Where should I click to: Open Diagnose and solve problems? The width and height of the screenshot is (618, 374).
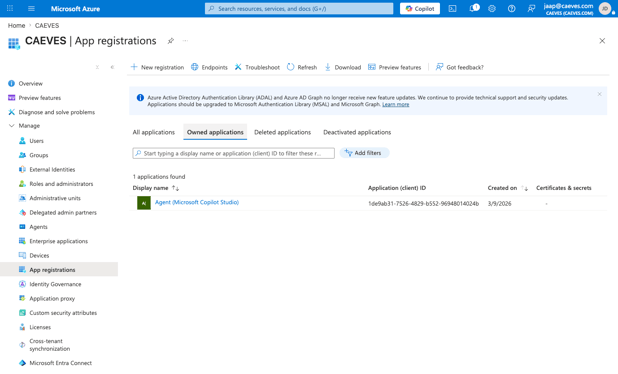pos(52,112)
